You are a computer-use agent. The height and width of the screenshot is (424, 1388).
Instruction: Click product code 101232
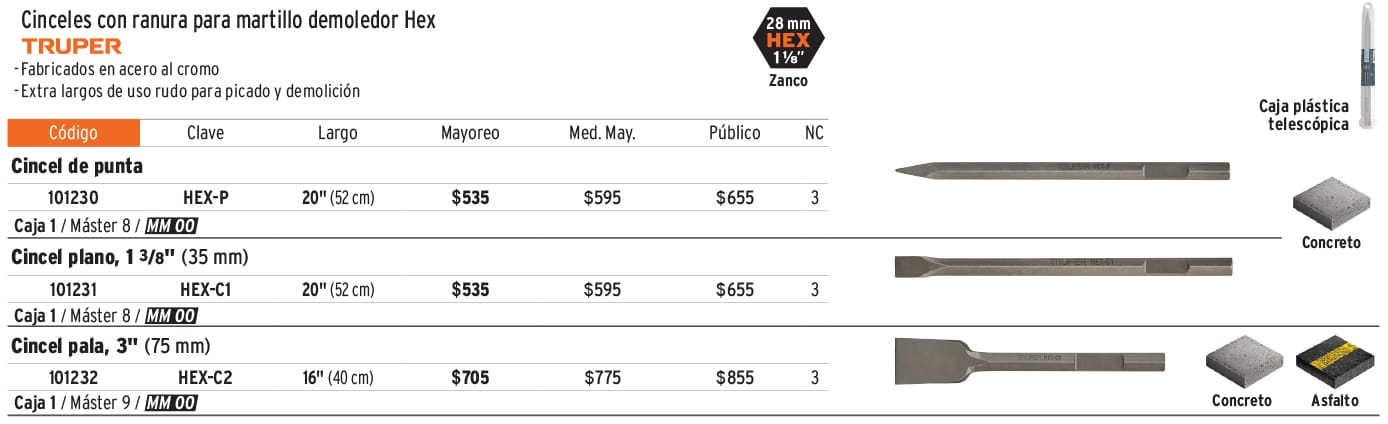[74, 378]
